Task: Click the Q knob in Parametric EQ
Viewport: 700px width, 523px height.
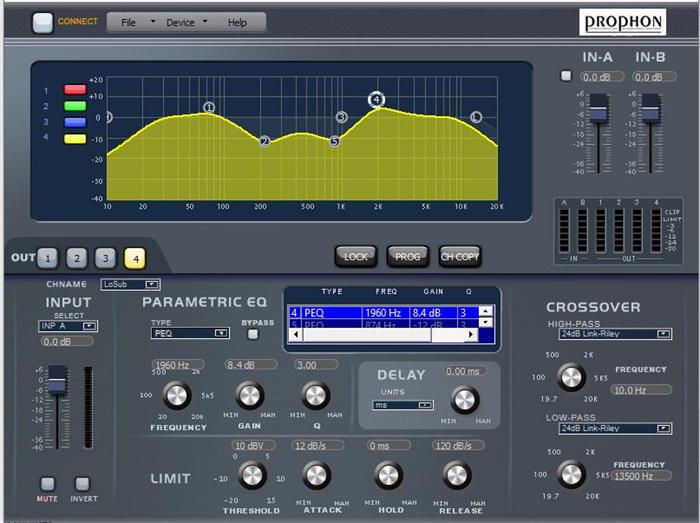Action: click(315, 395)
